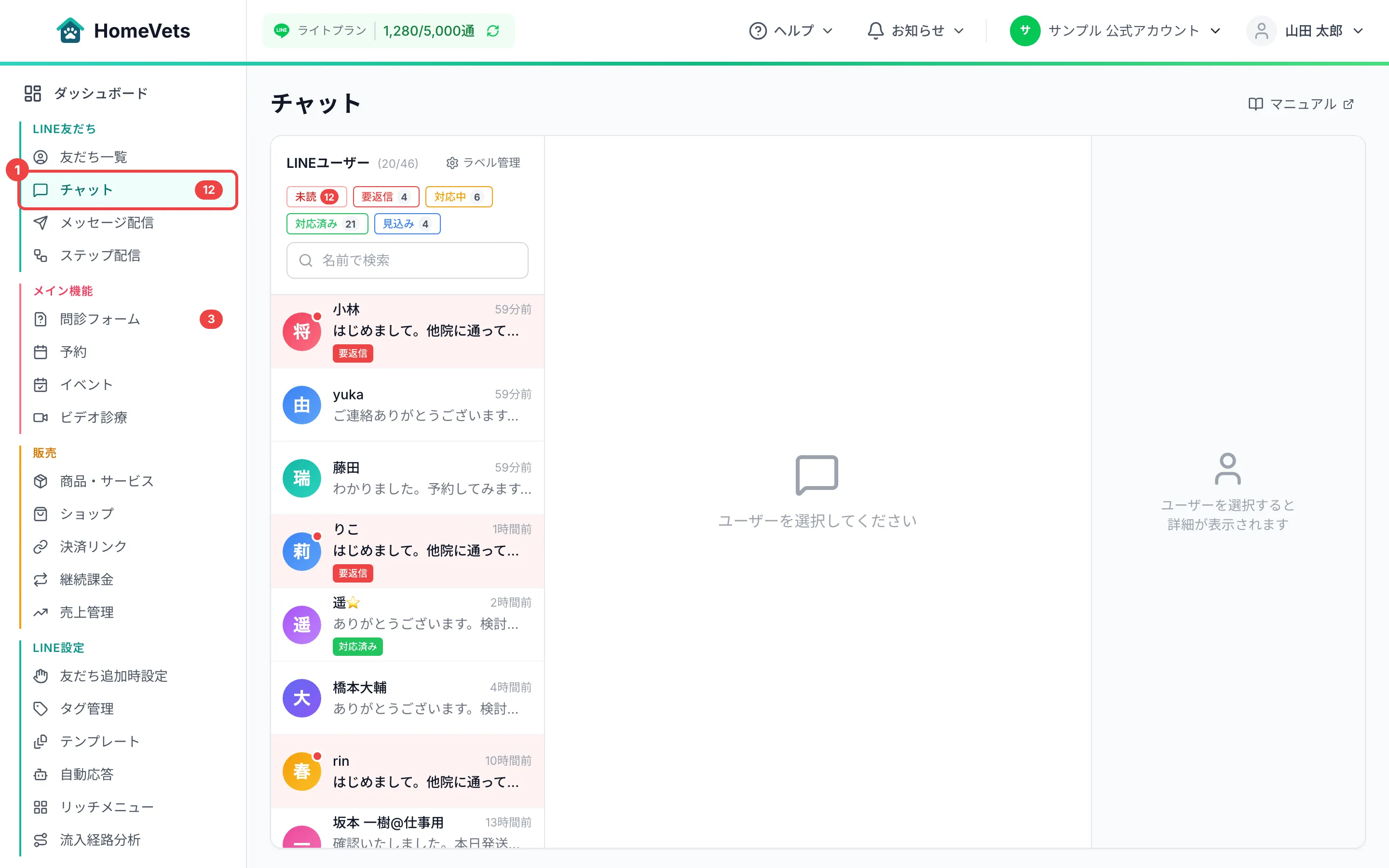This screenshot has height=868, width=1389.
Task: Toggle the 見込み 4 filter chip
Action: (407, 224)
